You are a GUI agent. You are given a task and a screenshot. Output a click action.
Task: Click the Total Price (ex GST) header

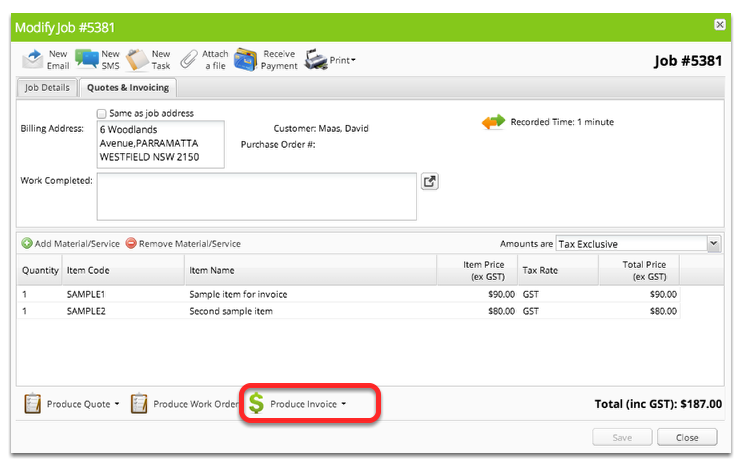pos(640,270)
